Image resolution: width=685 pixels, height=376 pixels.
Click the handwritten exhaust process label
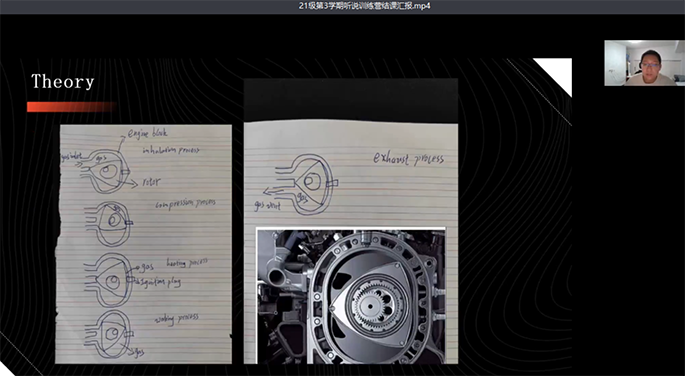(408, 159)
